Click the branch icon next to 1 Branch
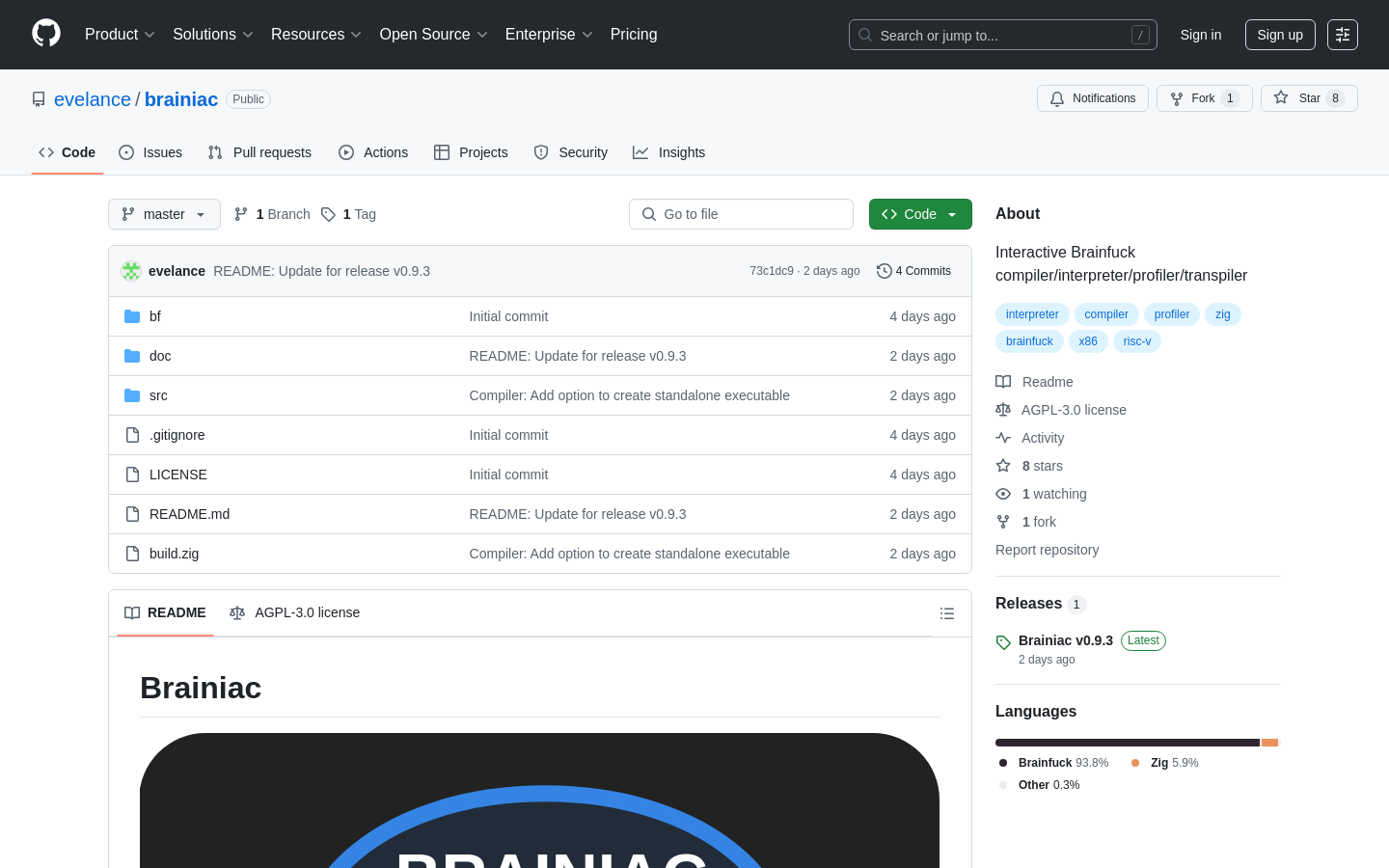 (x=241, y=214)
